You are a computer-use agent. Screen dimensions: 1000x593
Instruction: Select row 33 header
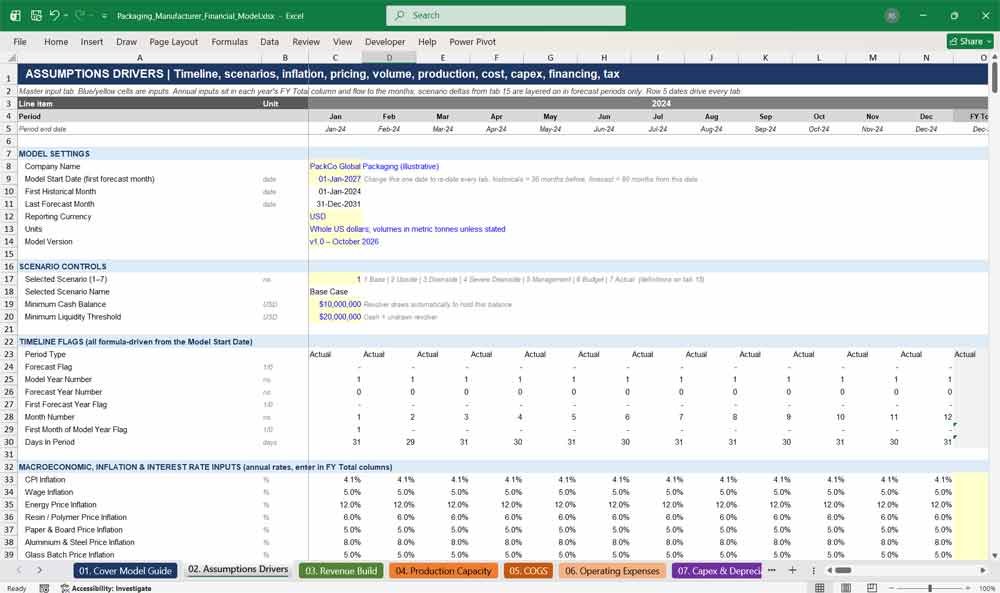[8, 480]
